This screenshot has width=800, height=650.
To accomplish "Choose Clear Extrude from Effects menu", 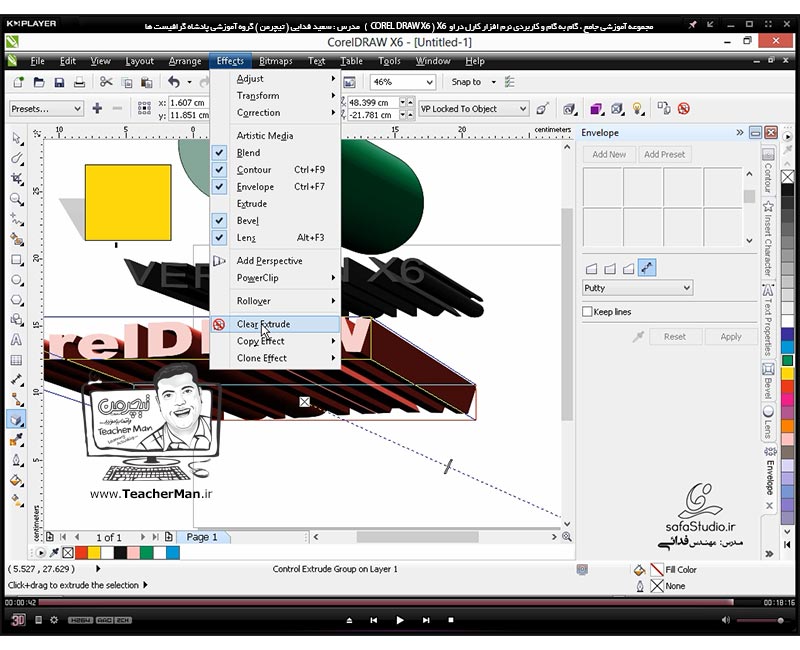I will pyautogui.click(x=276, y=324).
